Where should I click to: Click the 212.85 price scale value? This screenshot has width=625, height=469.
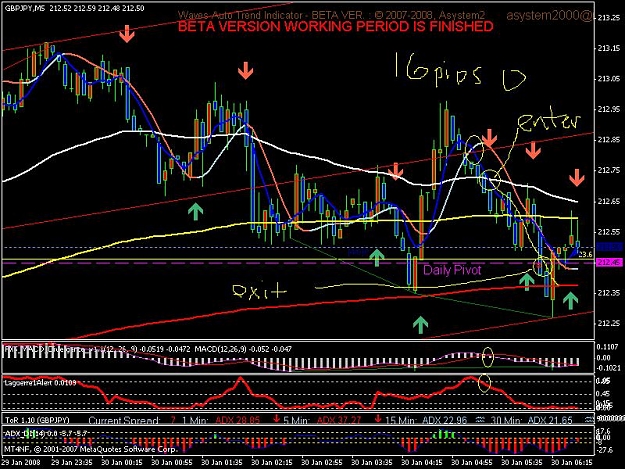tap(609, 140)
